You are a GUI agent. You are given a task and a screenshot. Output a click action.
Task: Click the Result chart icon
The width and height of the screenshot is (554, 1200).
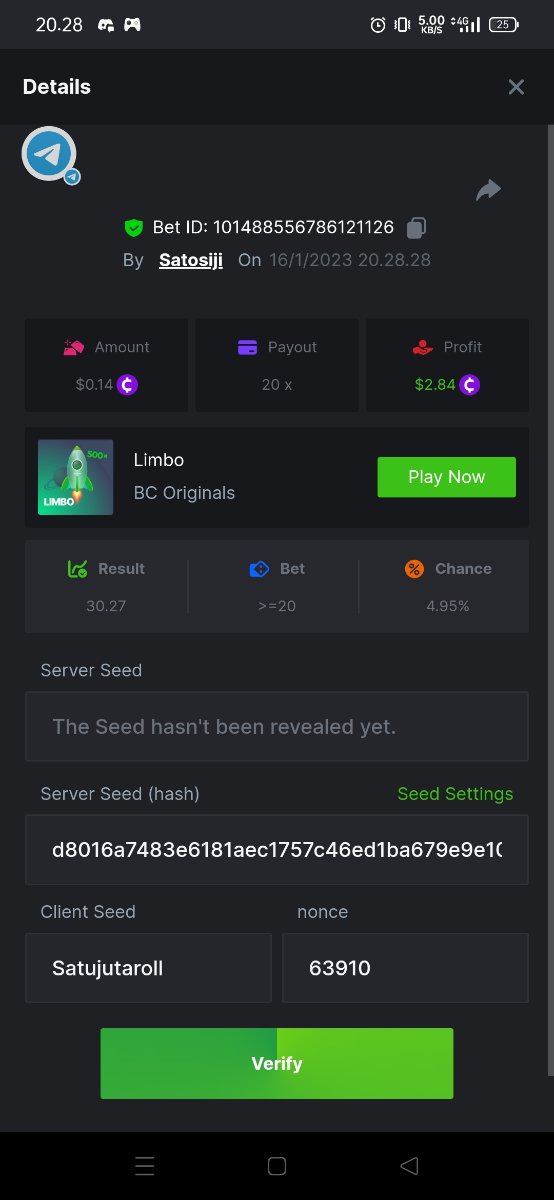pos(77,568)
